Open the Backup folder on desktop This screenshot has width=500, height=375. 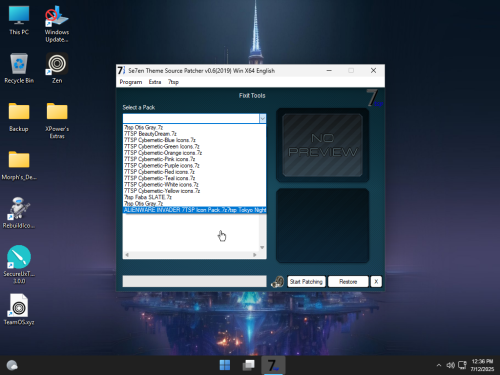(19, 117)
